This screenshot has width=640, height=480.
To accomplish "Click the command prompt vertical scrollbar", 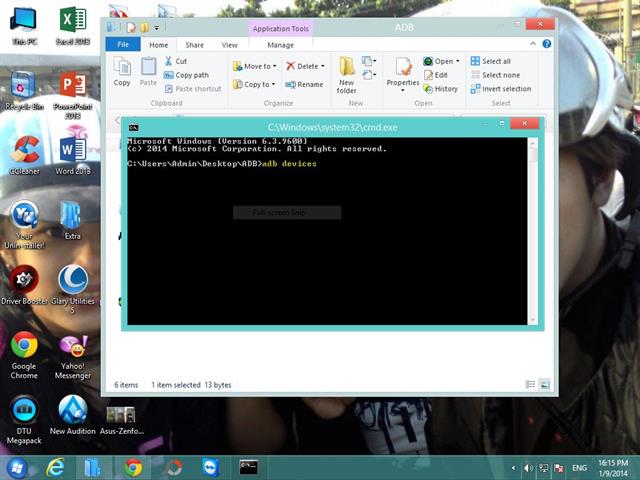I will [x=533, y=230].
